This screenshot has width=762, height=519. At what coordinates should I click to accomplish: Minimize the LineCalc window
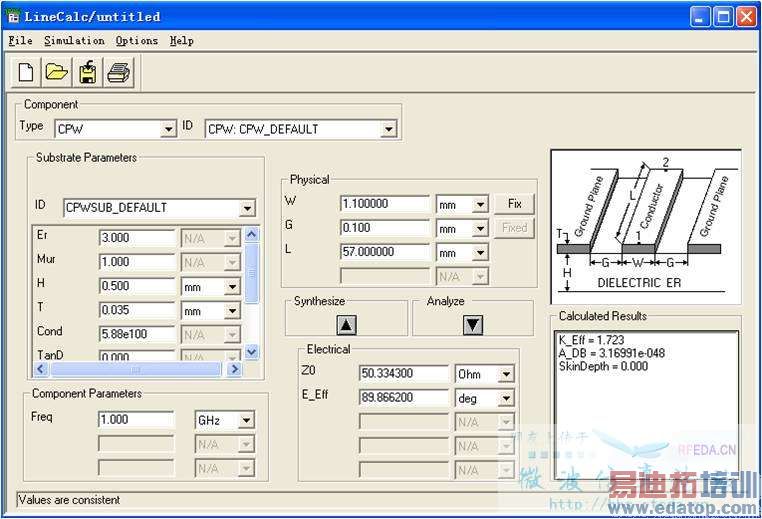[x=699, y=17]
